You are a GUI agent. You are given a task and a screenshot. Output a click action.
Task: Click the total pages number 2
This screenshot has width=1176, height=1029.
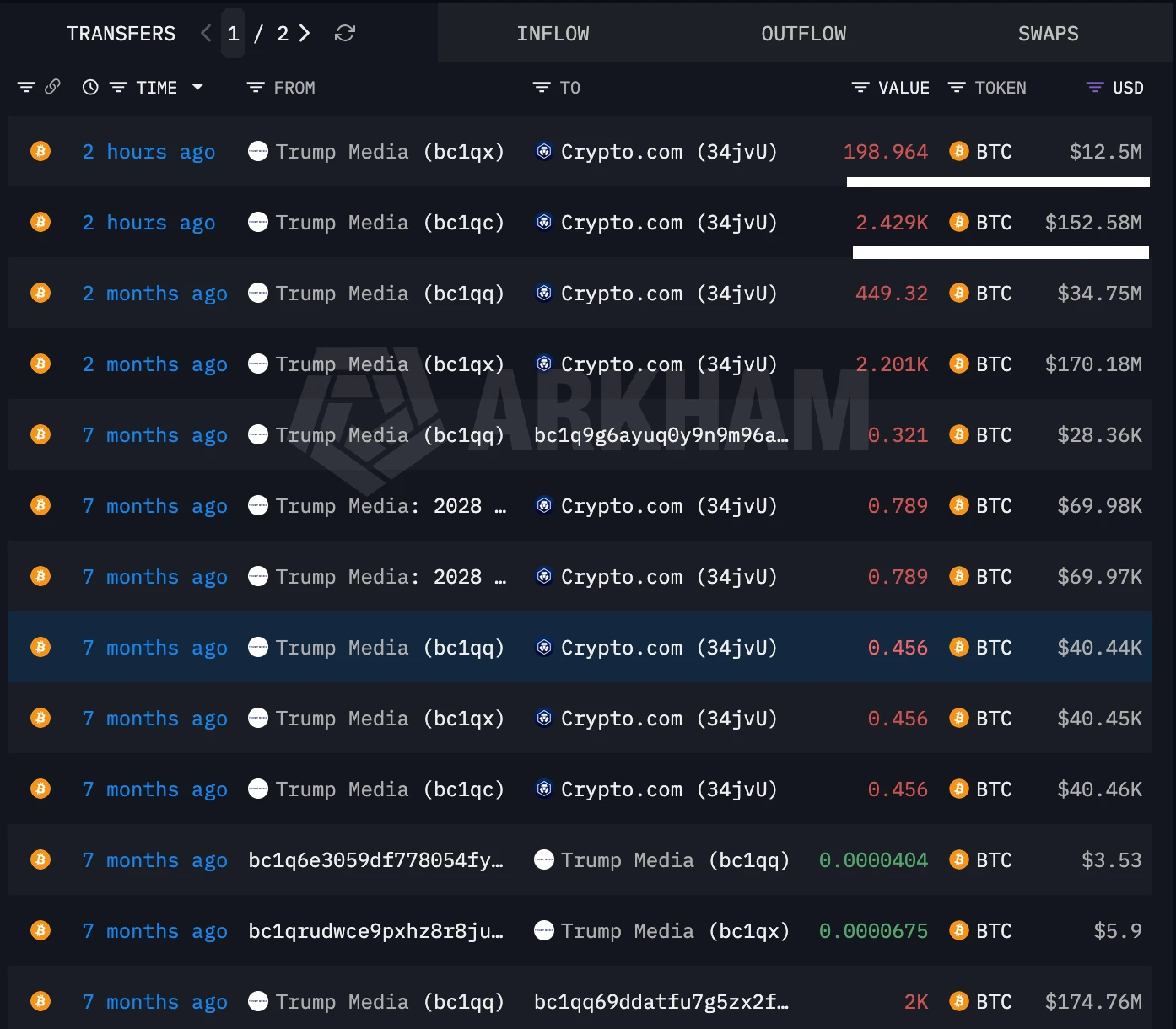coord(283,34)
